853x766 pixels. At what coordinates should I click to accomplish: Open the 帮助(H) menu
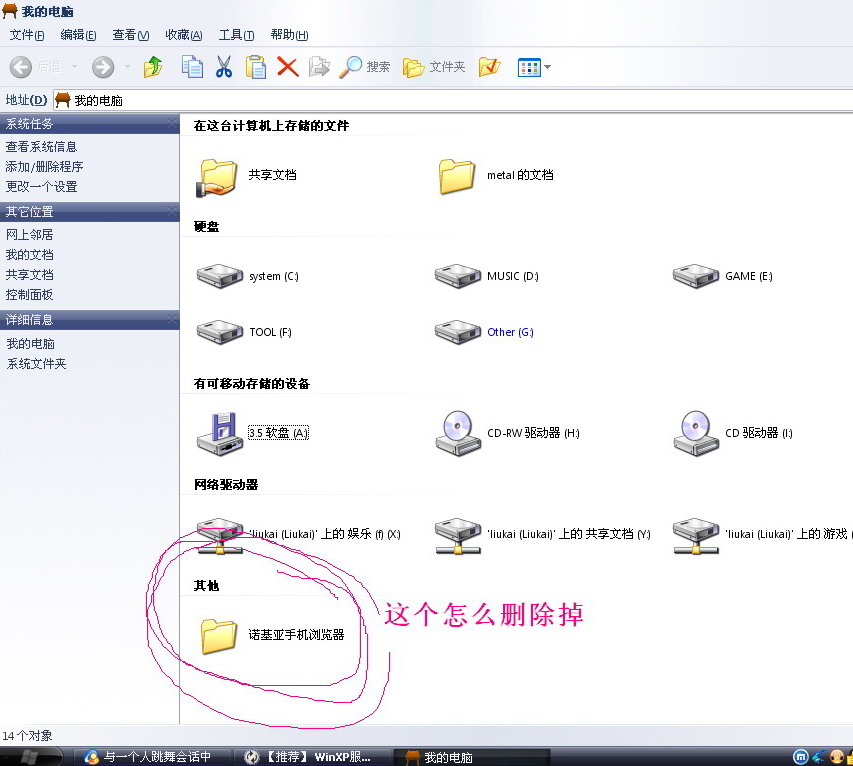[289, 35]
